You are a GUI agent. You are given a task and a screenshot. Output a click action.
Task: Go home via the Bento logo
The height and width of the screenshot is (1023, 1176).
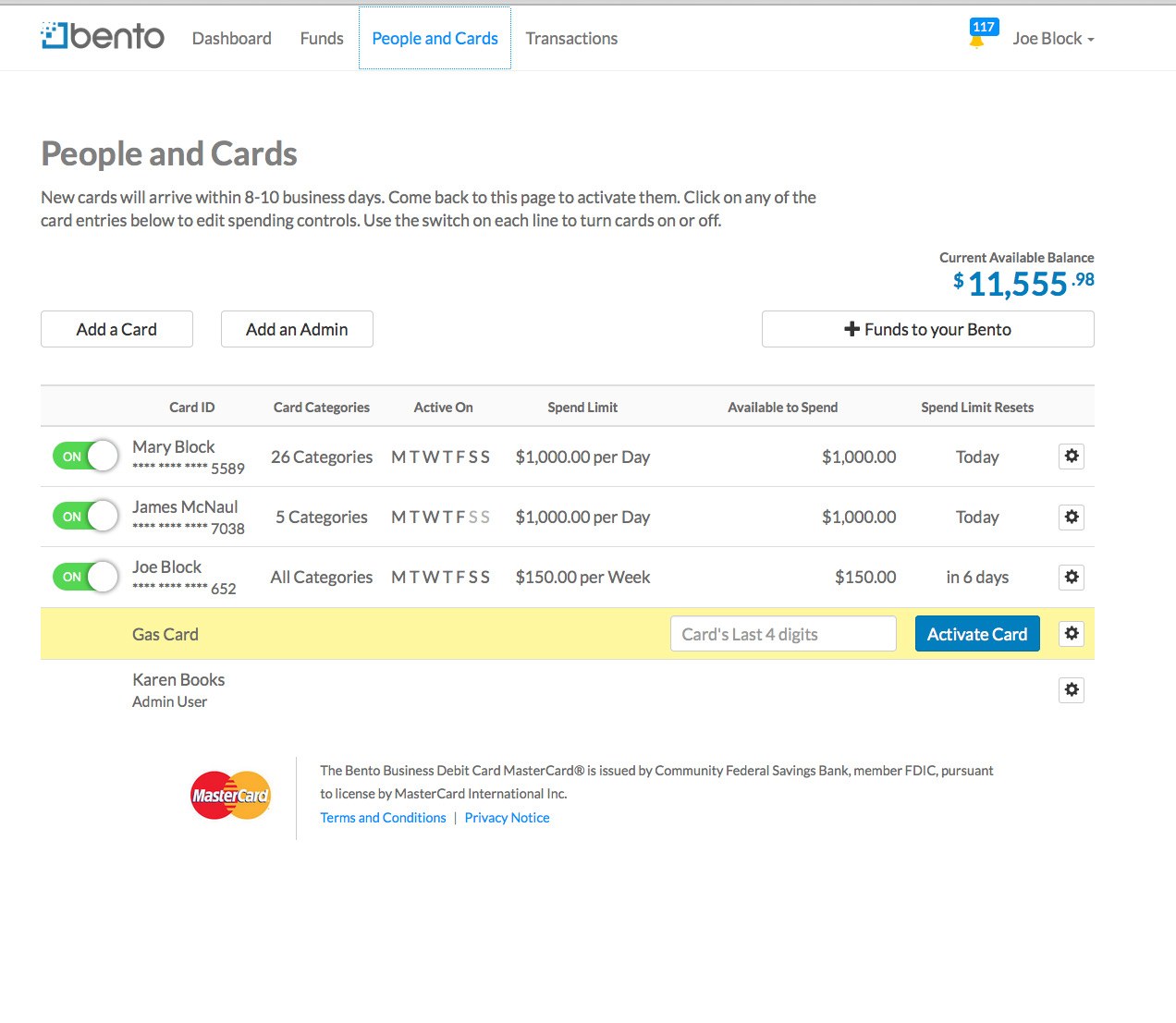click(103, 36)
